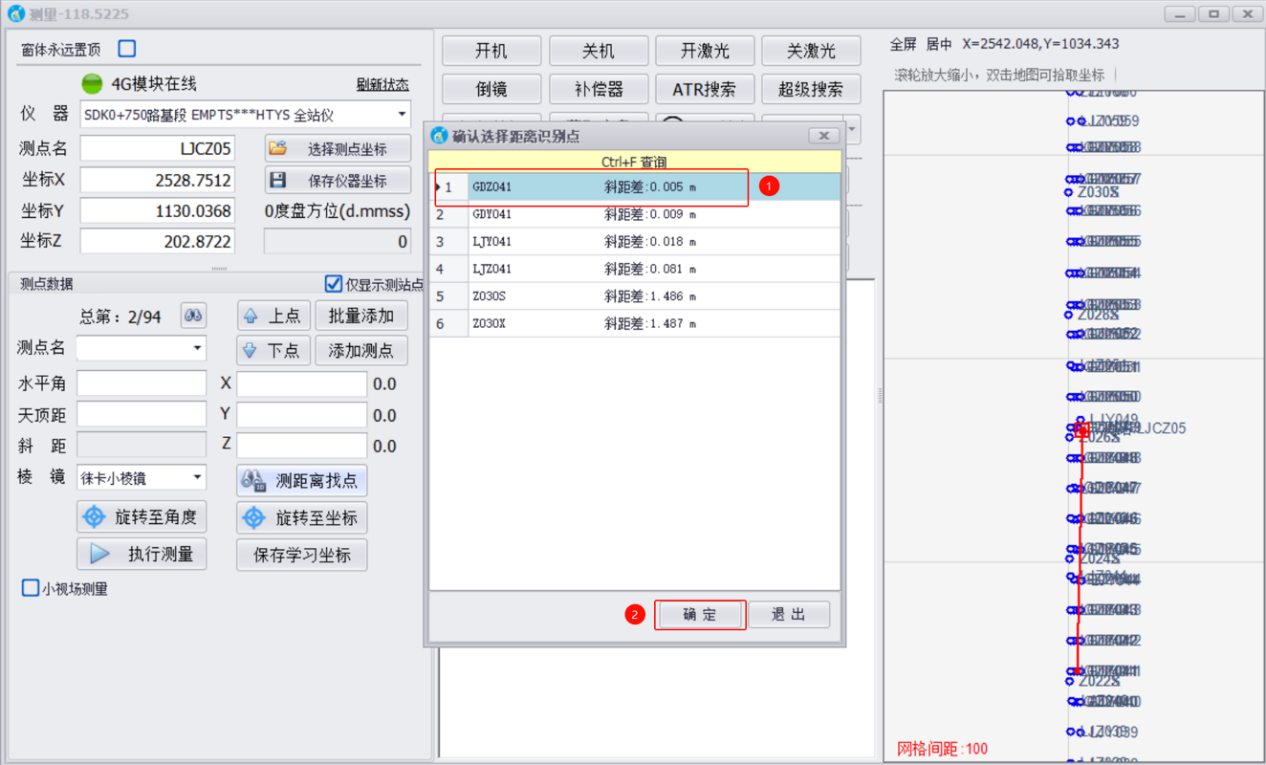Image resolution: width=1266 pixels, height=765 pixels.
Task: Click the 刷新状态 link
Action: [x=382, y=85]
